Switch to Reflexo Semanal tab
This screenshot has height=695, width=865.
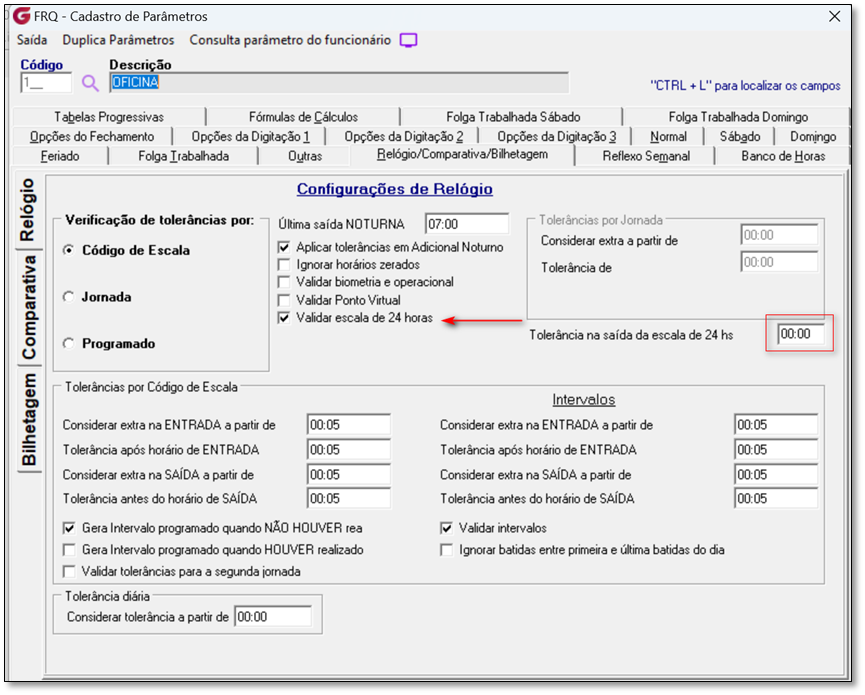coord(645,156)
